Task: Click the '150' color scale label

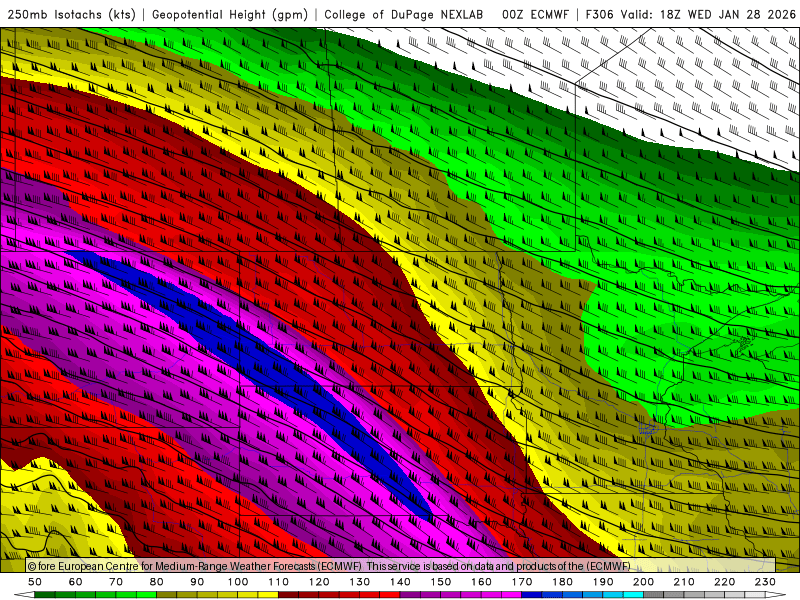Action: point(440,582)
